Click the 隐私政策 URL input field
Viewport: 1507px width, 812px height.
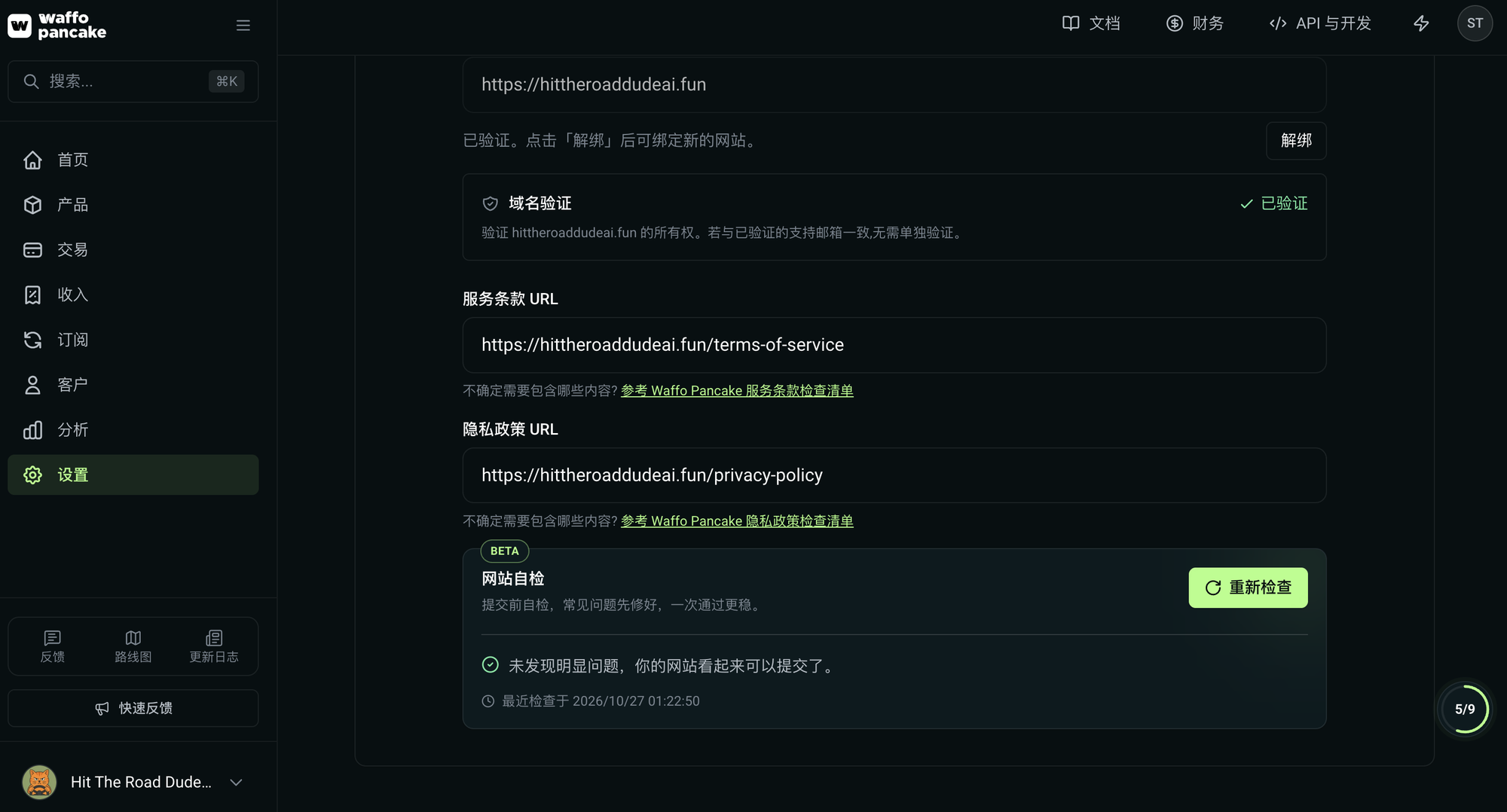[x=894, y=475]
